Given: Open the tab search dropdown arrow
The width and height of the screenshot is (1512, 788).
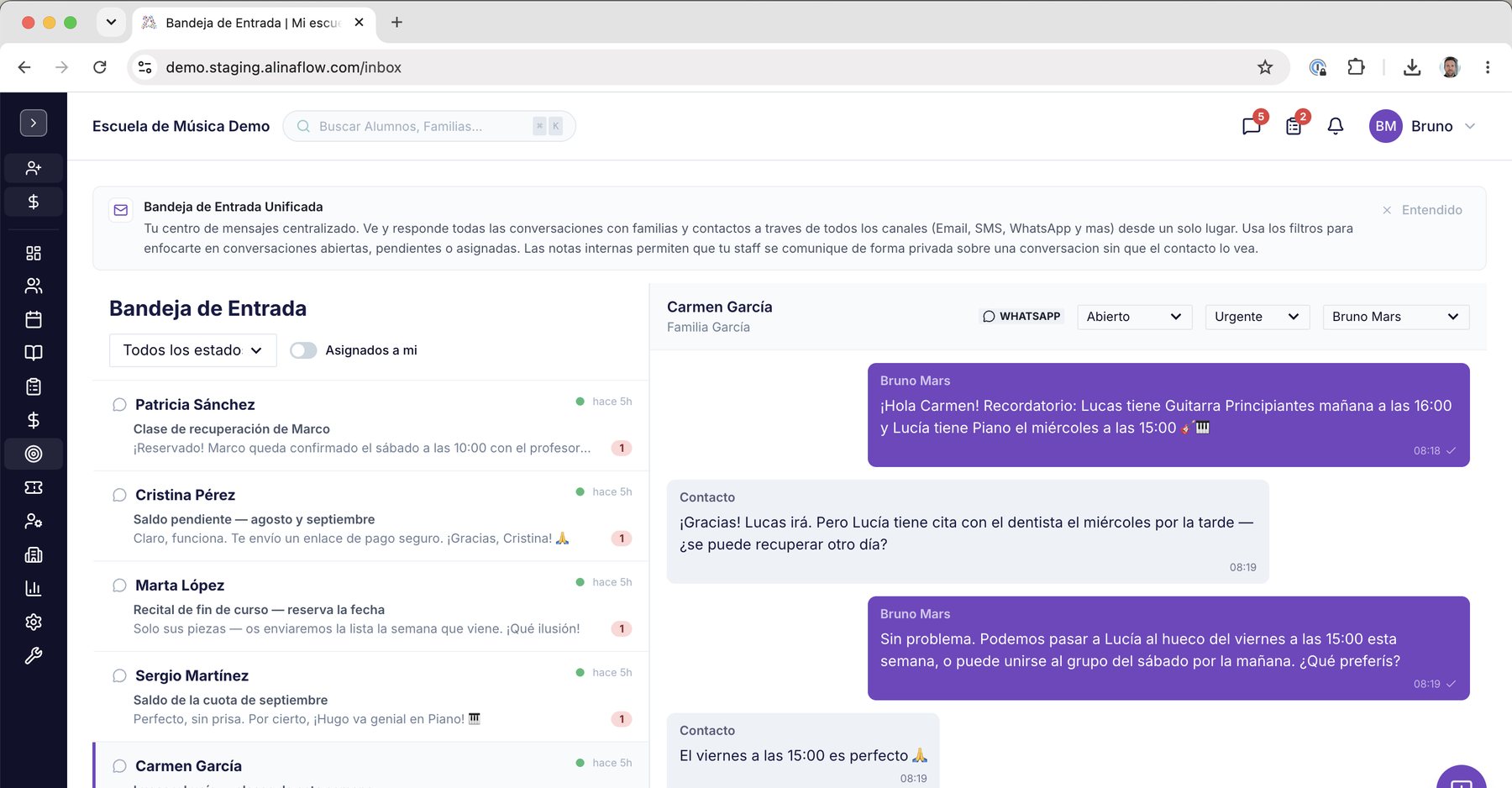Looking at the screenshot, I should tap(111, 23).
